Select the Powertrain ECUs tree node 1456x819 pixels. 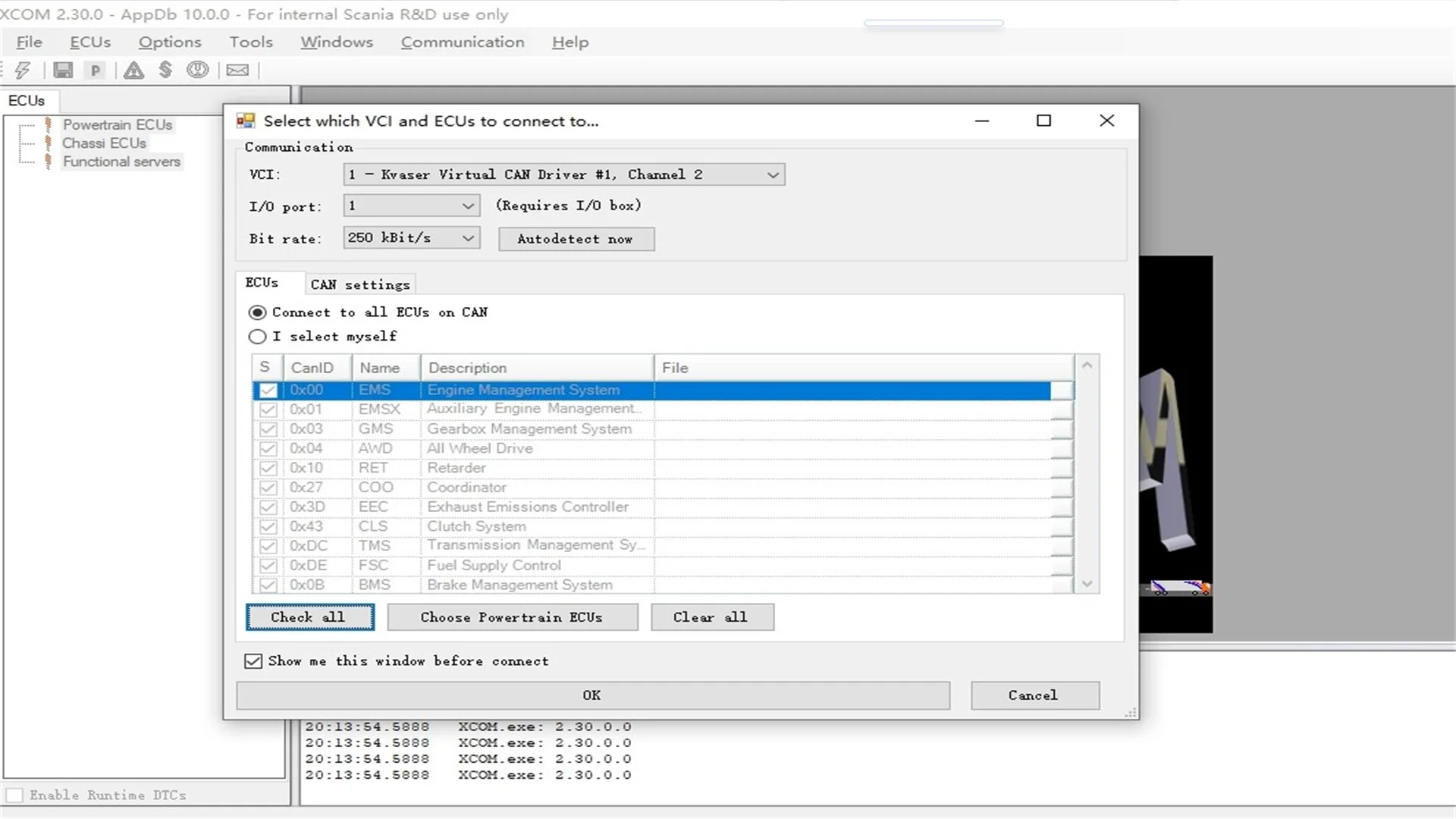(118, 125)
